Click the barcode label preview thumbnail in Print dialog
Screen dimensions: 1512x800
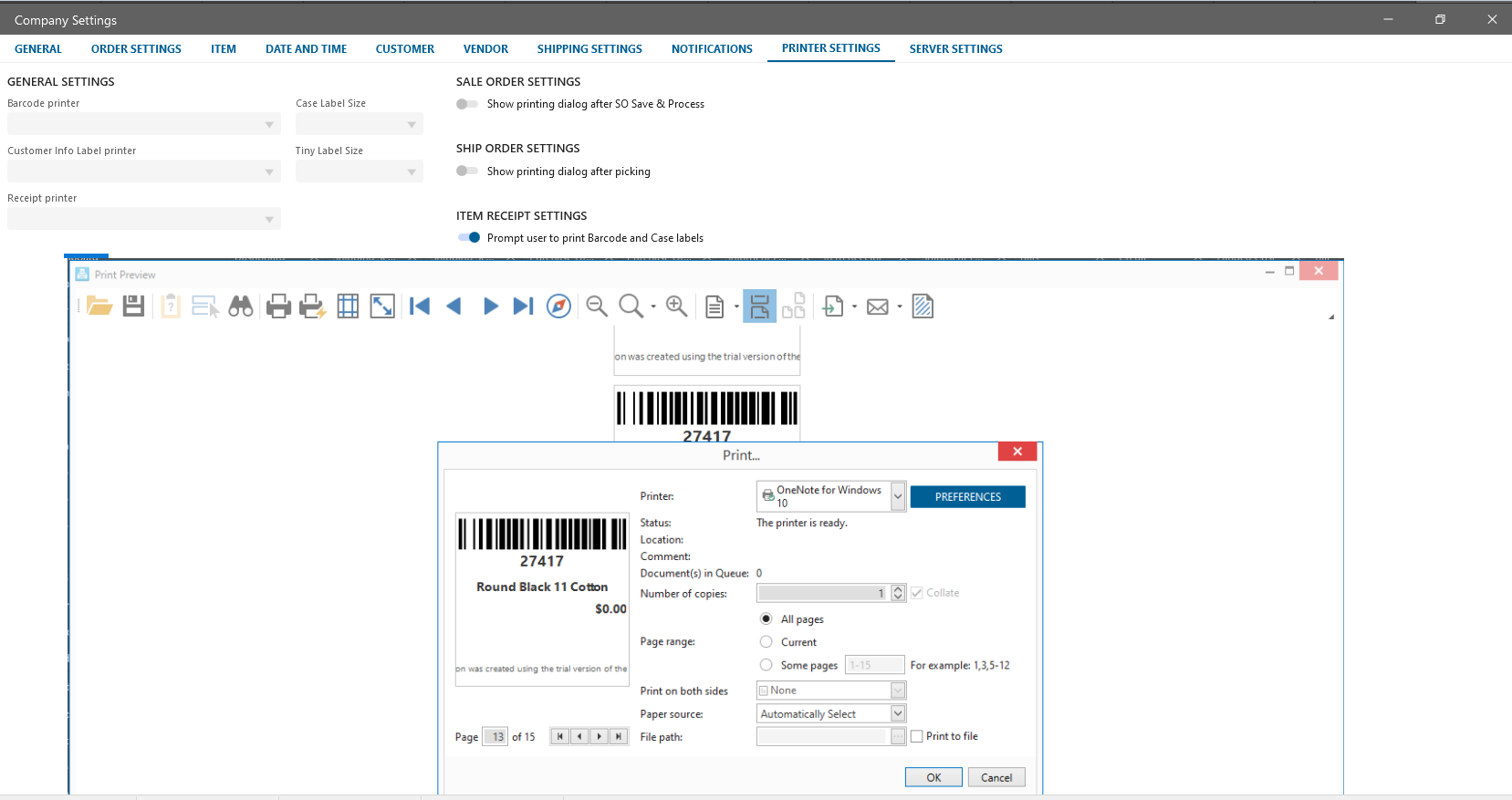click(542, 599)
